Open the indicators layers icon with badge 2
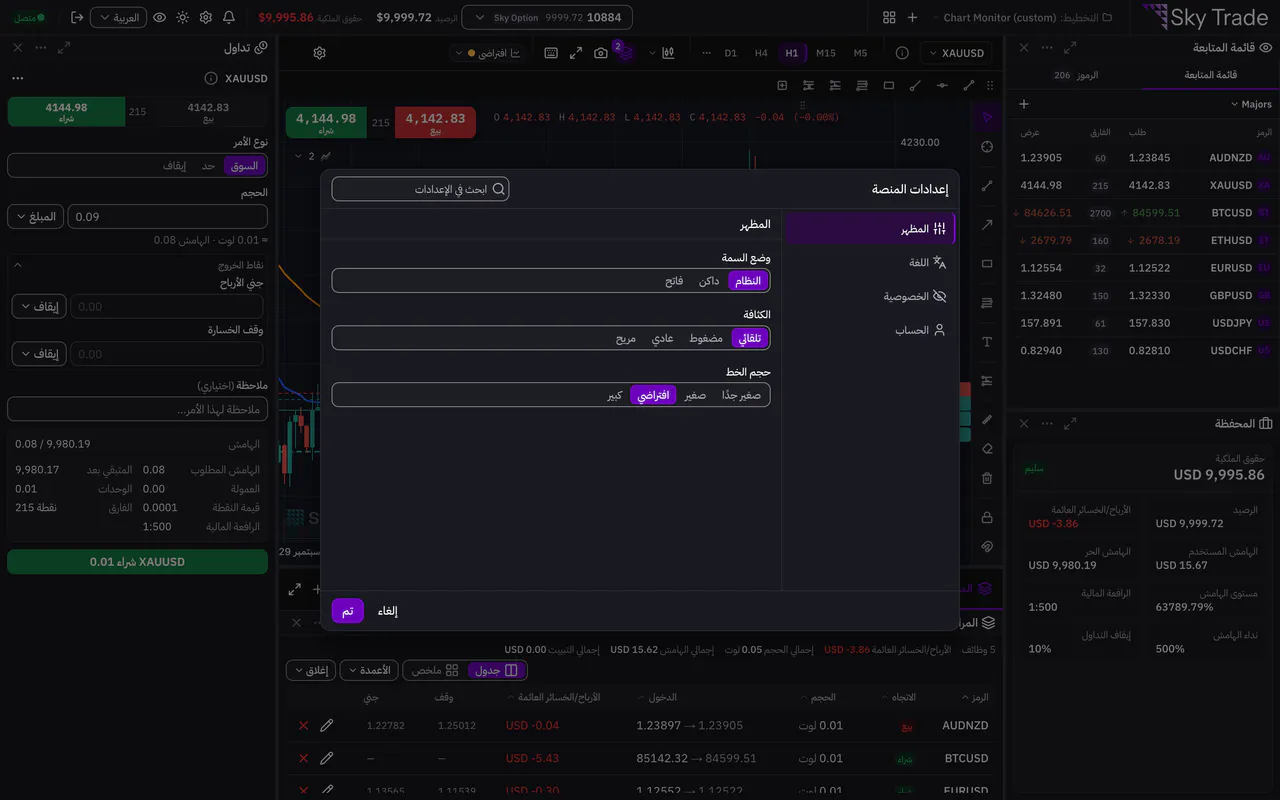The width and height of the screenshot is (1280, 800). (625, 53)
